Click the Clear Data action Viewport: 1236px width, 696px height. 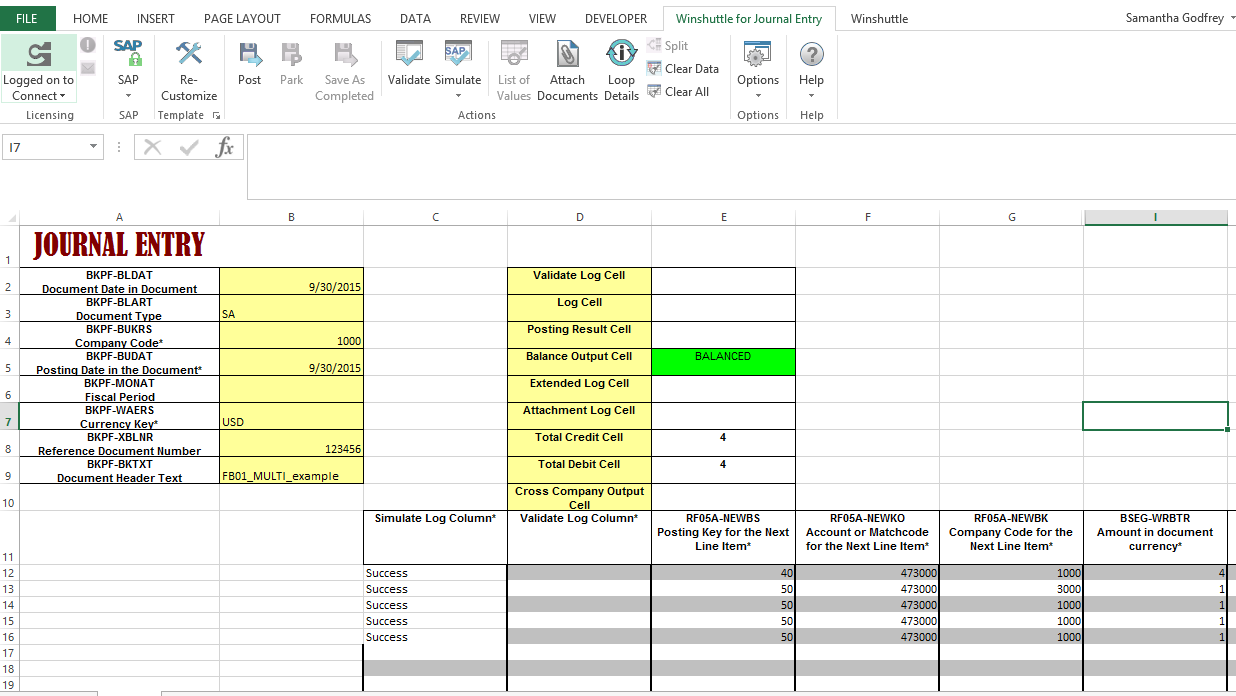[x=683, y=69]
